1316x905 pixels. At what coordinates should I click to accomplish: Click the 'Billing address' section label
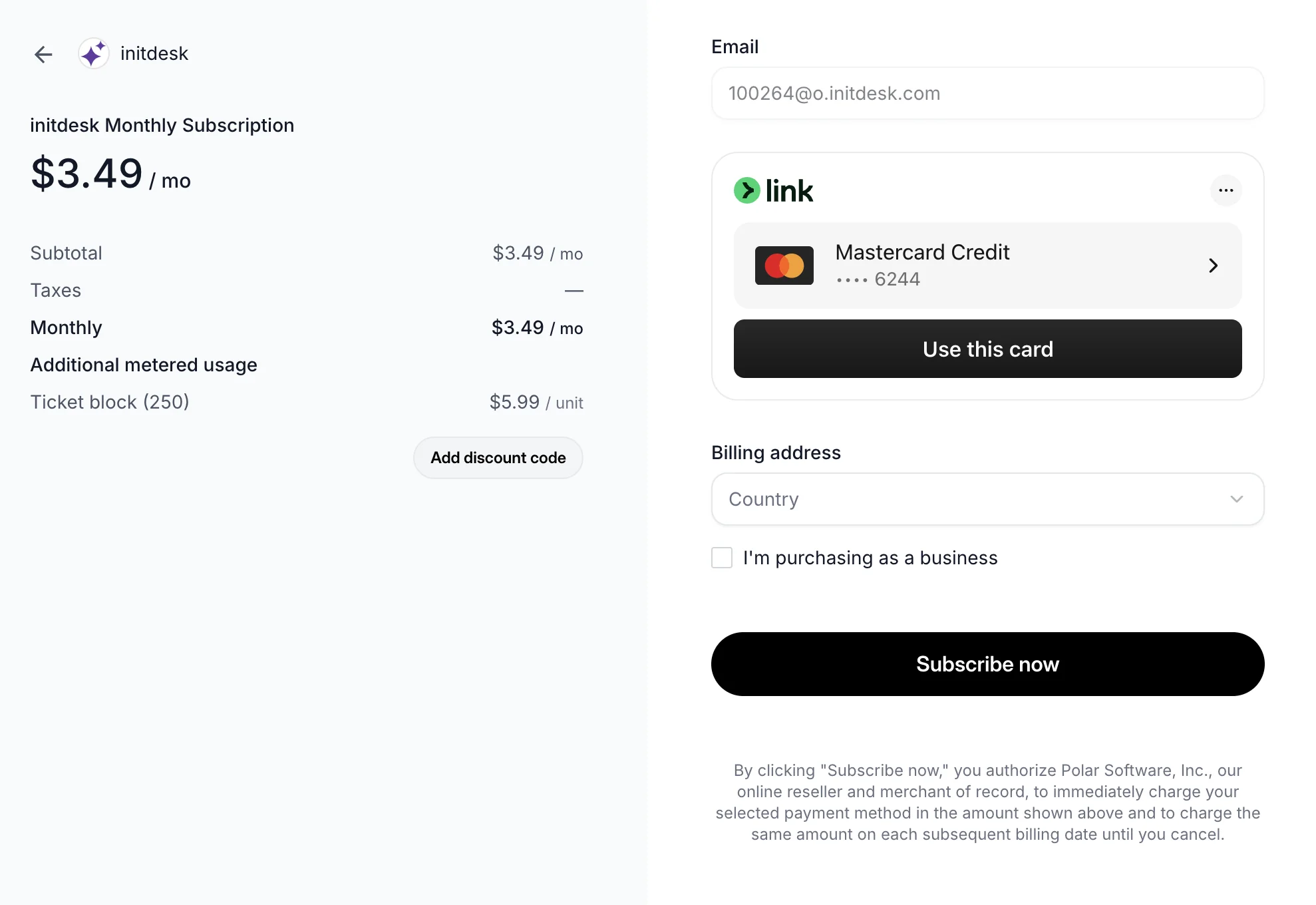776,452
